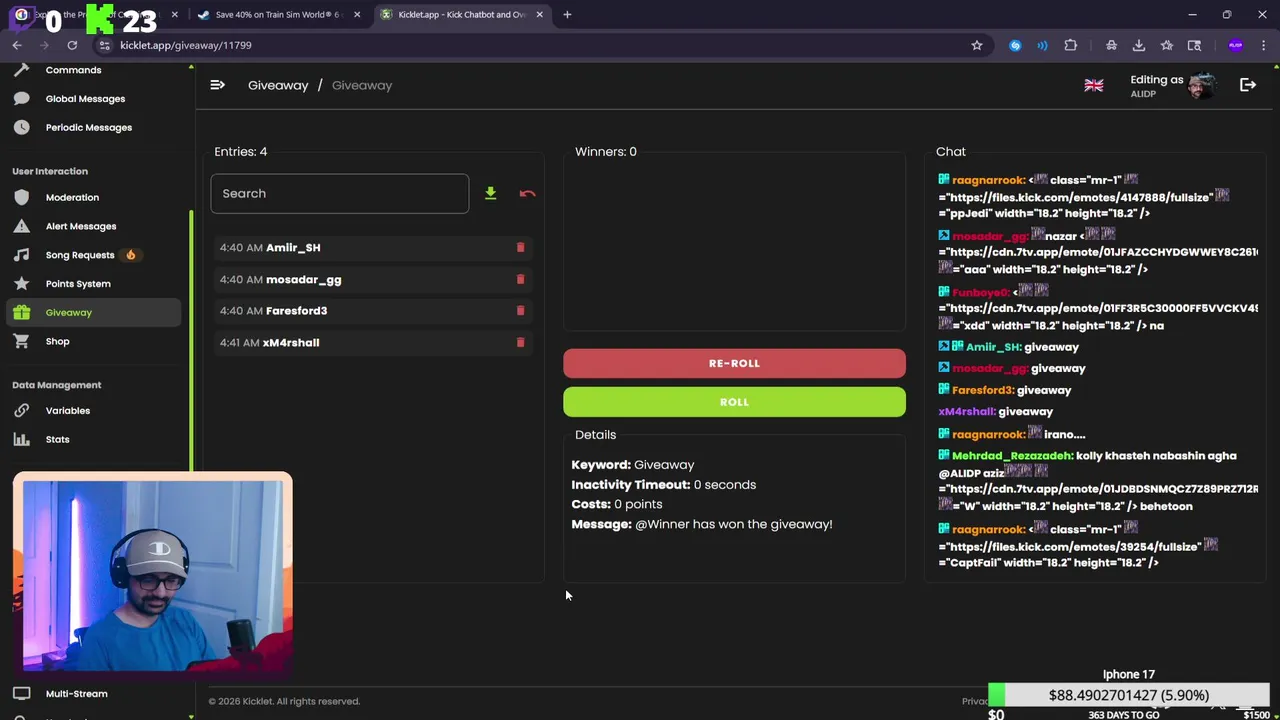Screen dimensions: 1280x720
Task: Click the Amiir_SH entry name
Action: tap(293, 247)
